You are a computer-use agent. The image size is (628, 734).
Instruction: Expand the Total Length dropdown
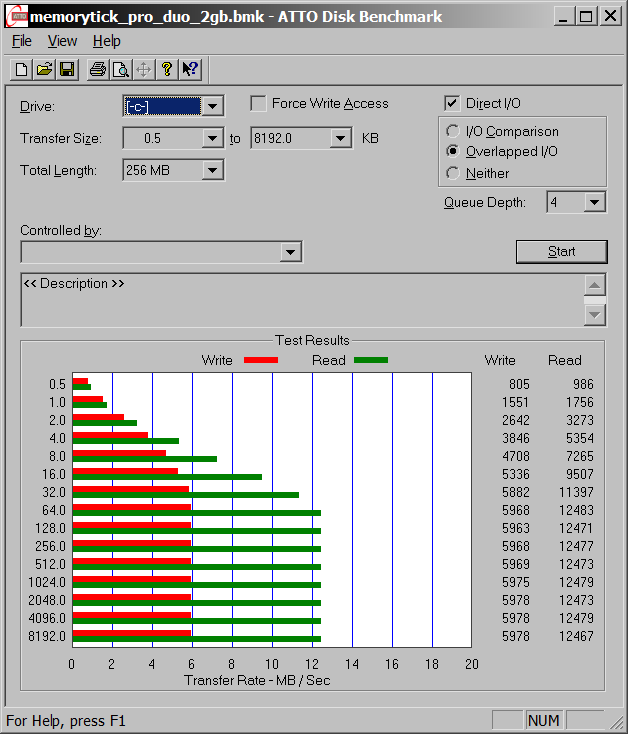tap(212, 171)
